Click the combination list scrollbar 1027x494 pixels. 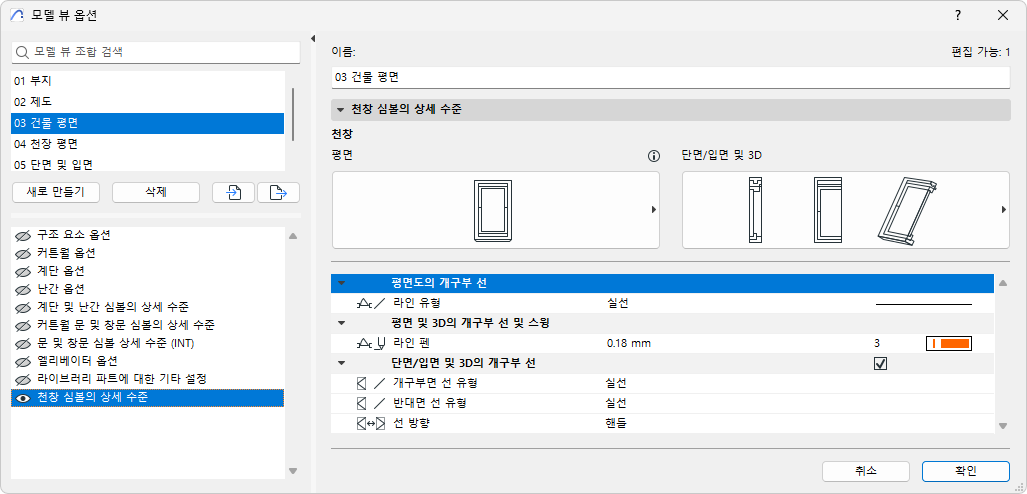293,114
